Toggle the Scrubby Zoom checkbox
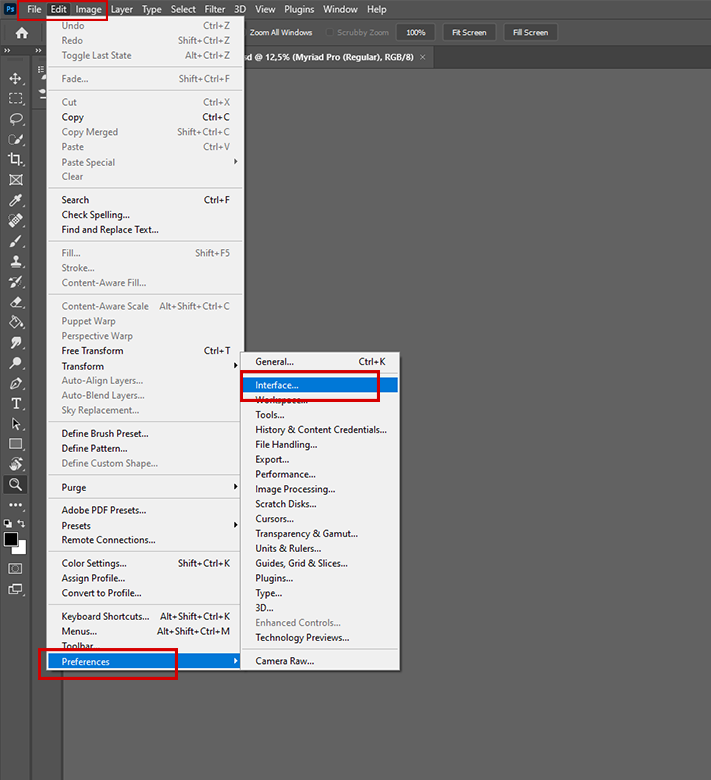The height and width of the screenshot is (780, 711). 329,32
